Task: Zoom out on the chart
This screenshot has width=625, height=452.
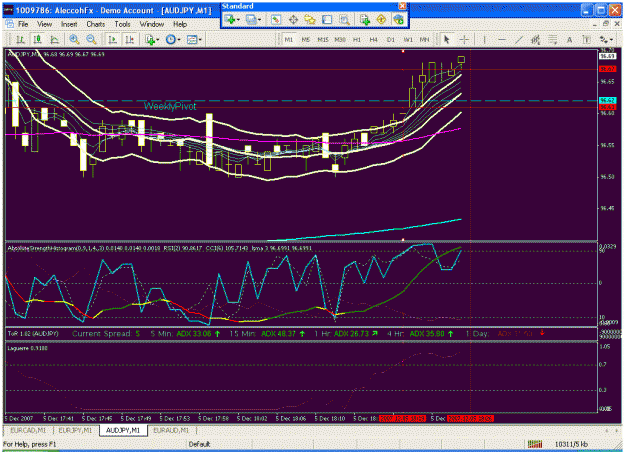Action: (91, 39)
